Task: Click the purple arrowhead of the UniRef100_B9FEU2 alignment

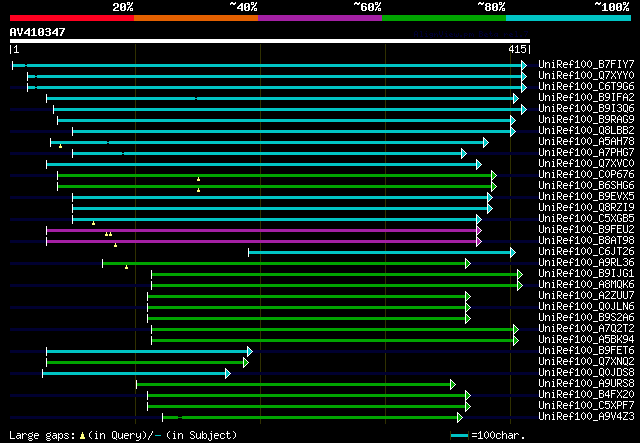Action: click(x=479, y=231)
